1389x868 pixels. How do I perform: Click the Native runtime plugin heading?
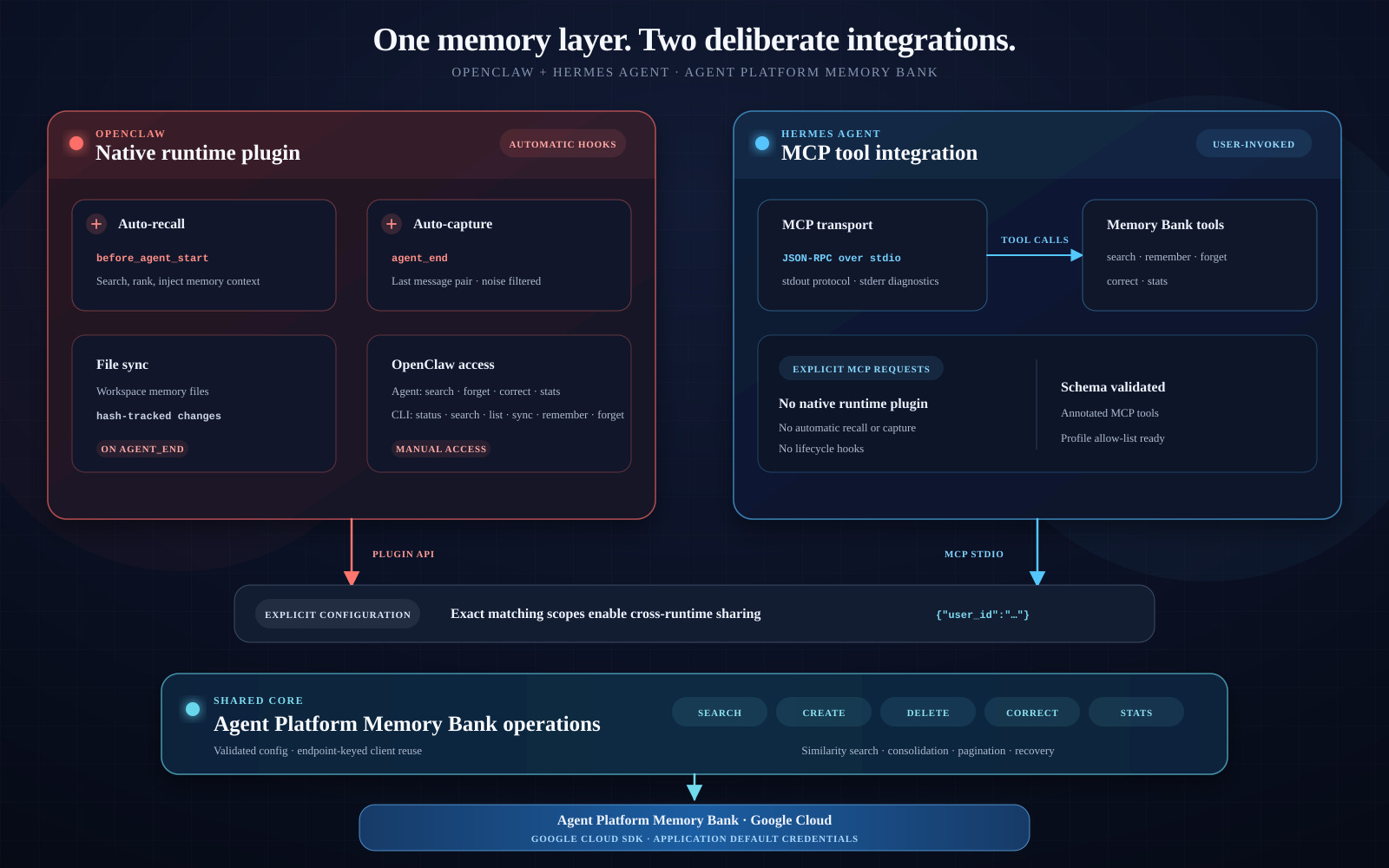tap(198, 153)
